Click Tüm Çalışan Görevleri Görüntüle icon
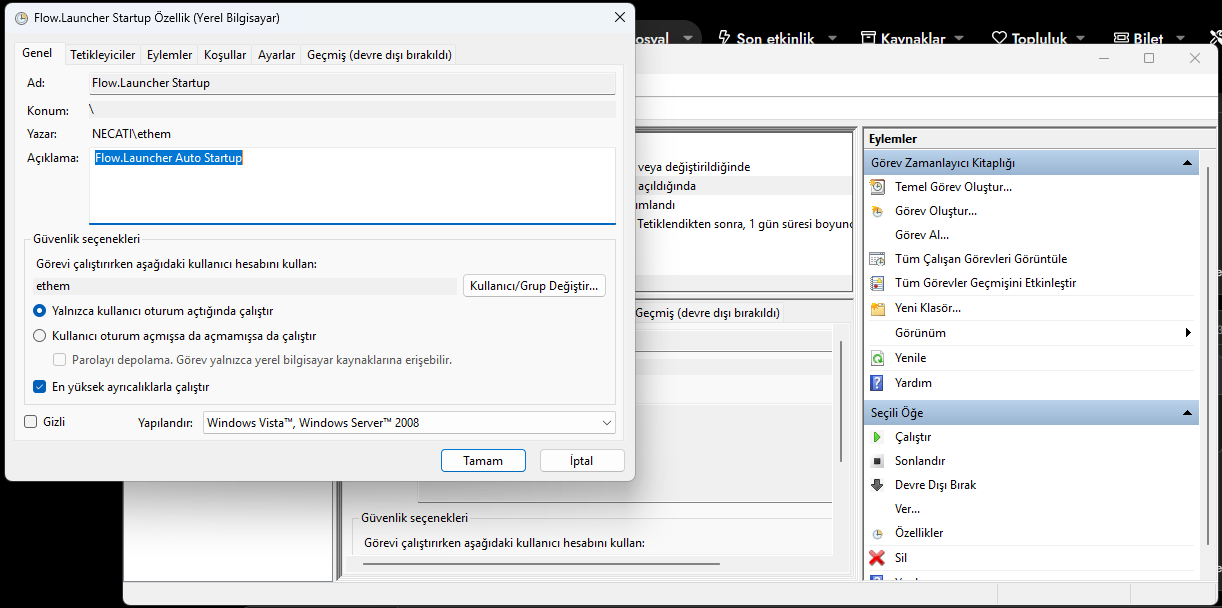Screen dimensions: 1222x608 877,259
